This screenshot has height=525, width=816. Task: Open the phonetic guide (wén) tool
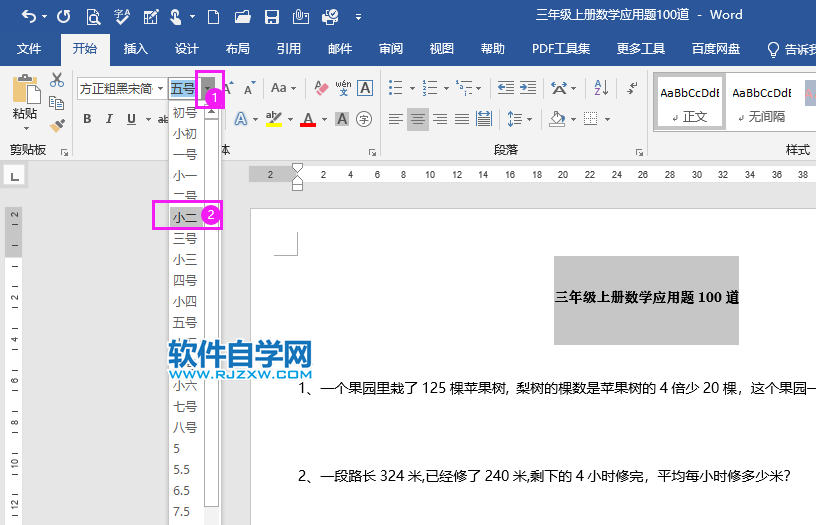point(343,88)
